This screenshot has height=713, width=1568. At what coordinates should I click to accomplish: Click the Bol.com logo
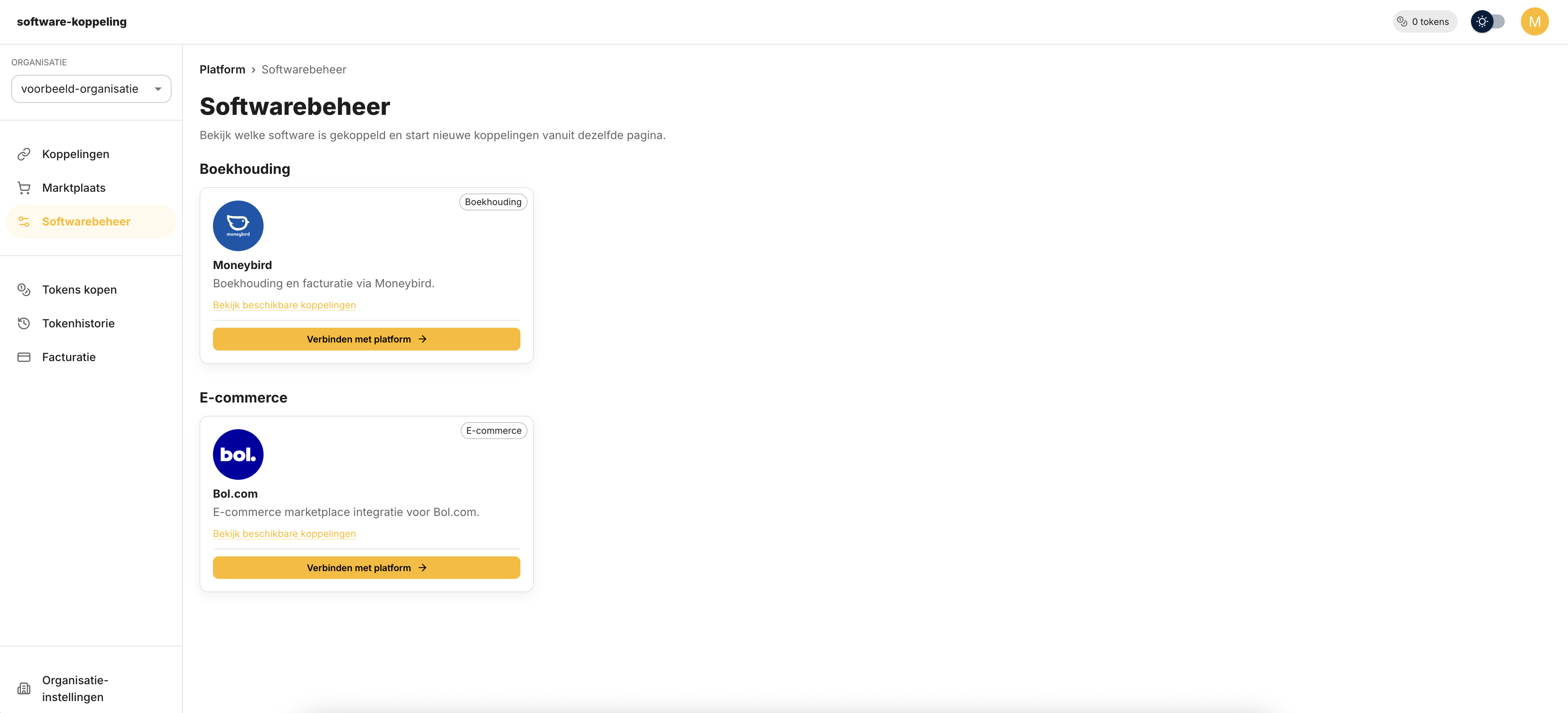coord(238,454)
